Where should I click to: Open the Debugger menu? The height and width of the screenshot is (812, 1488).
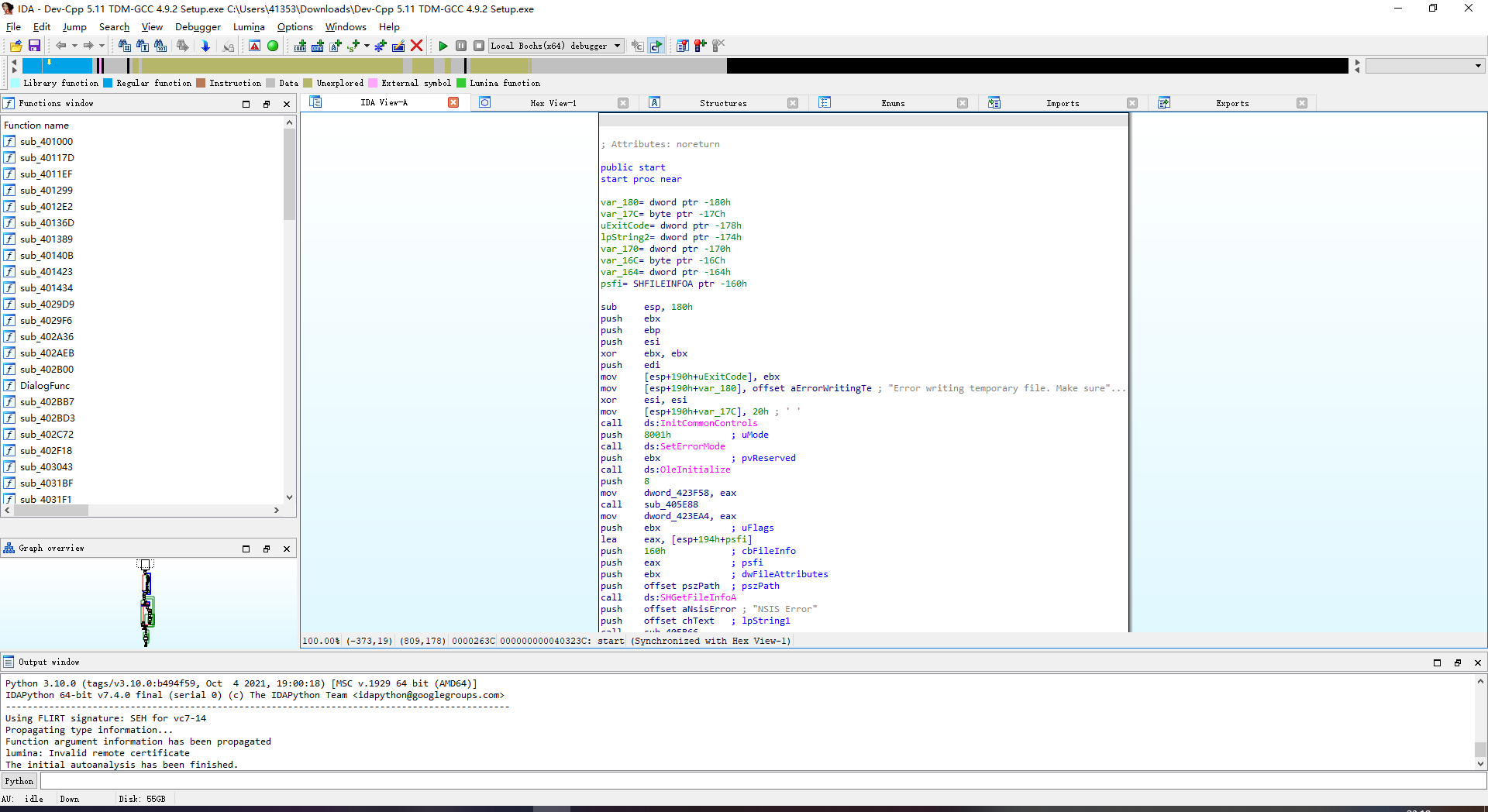(198, 26)
